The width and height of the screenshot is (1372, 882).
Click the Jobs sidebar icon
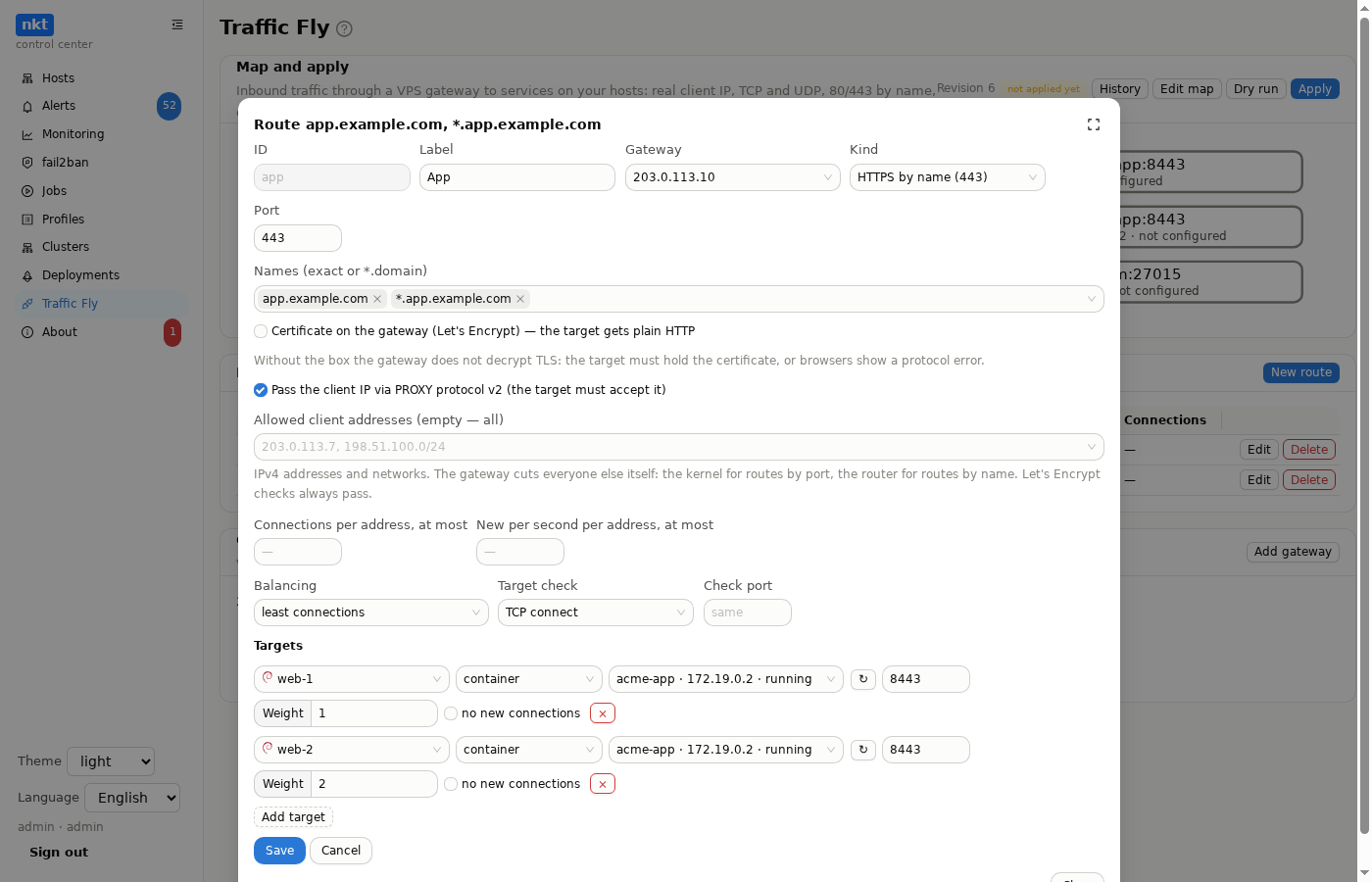[x=27, y=191]
